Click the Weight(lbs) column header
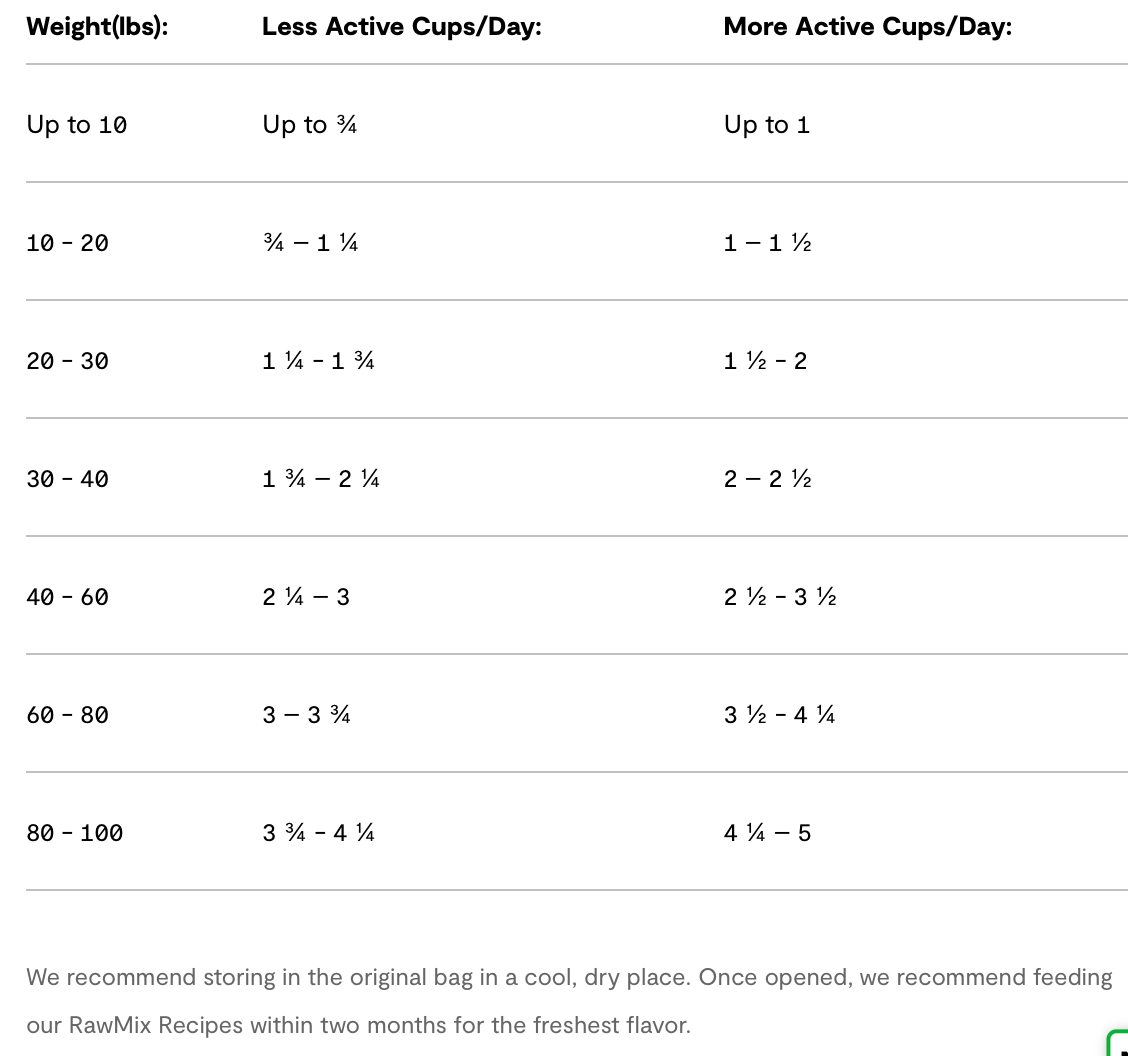 coord(97,26)
